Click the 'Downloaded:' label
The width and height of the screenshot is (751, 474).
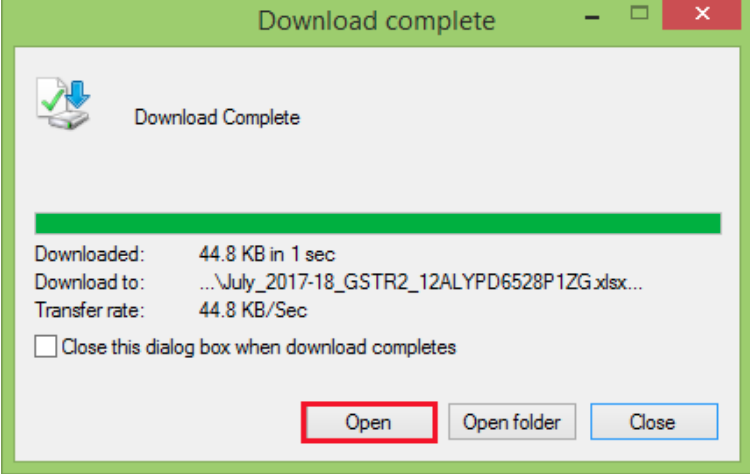click(x=90, y=254)
